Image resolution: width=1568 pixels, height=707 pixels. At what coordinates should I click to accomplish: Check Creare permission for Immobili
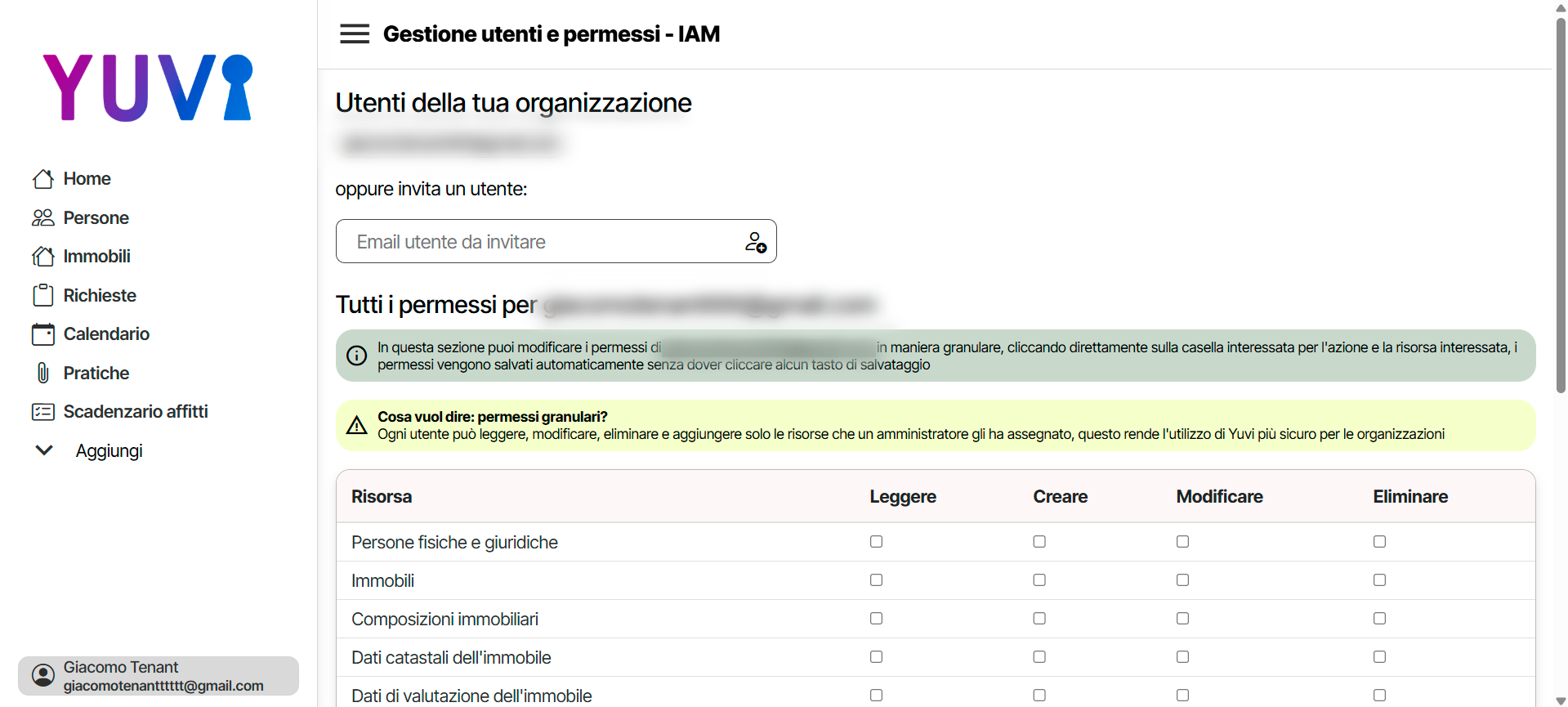[x=1039, y=580]
